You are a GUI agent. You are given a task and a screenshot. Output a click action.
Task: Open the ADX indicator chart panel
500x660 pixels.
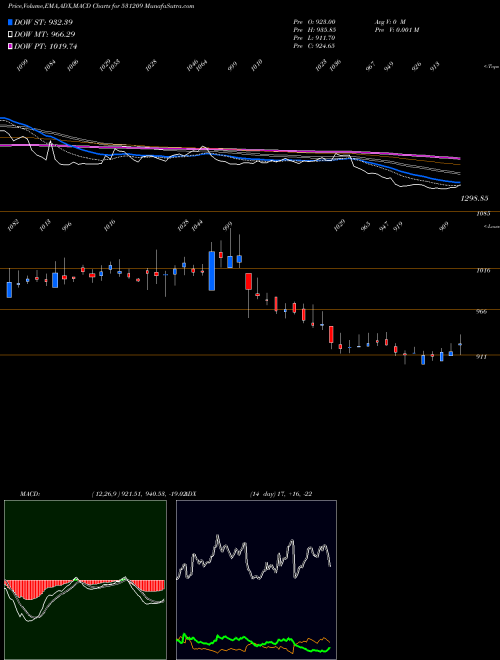(x=256, y=580)
